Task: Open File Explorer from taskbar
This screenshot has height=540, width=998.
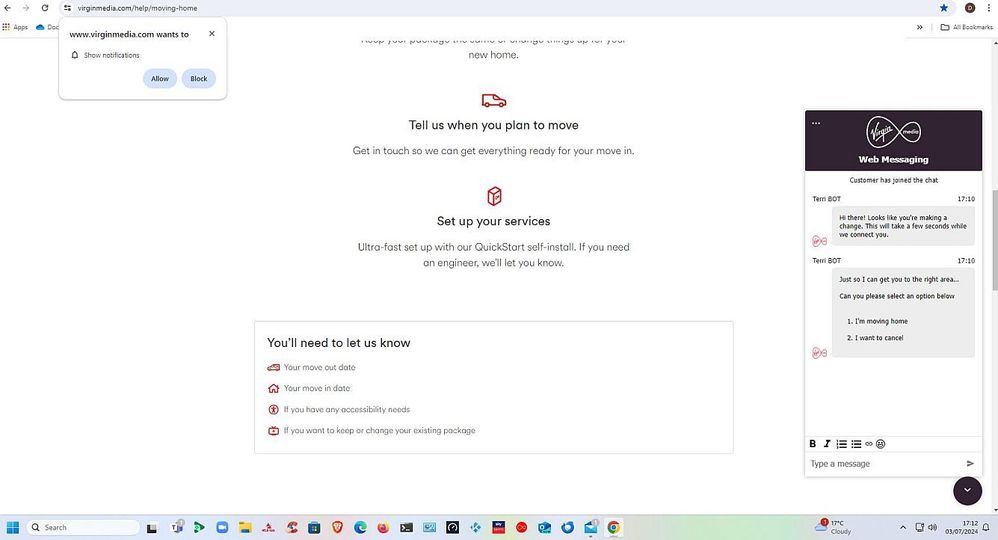Action: [245, 527]
